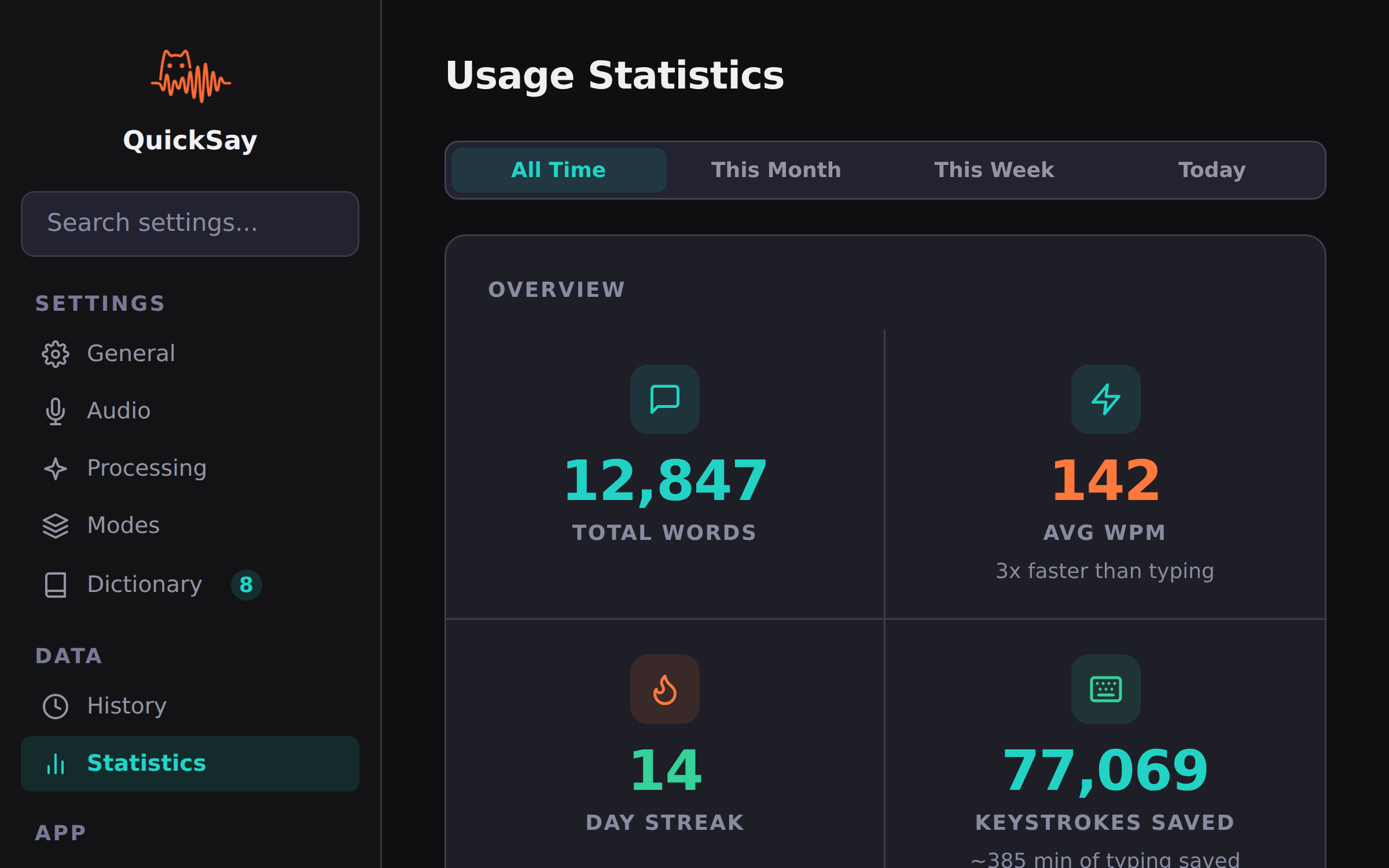Screen dimensions: 1389x868
Task: Click the Processing sparkle icon
Action: pyautogui.click(x=56, y=468)
